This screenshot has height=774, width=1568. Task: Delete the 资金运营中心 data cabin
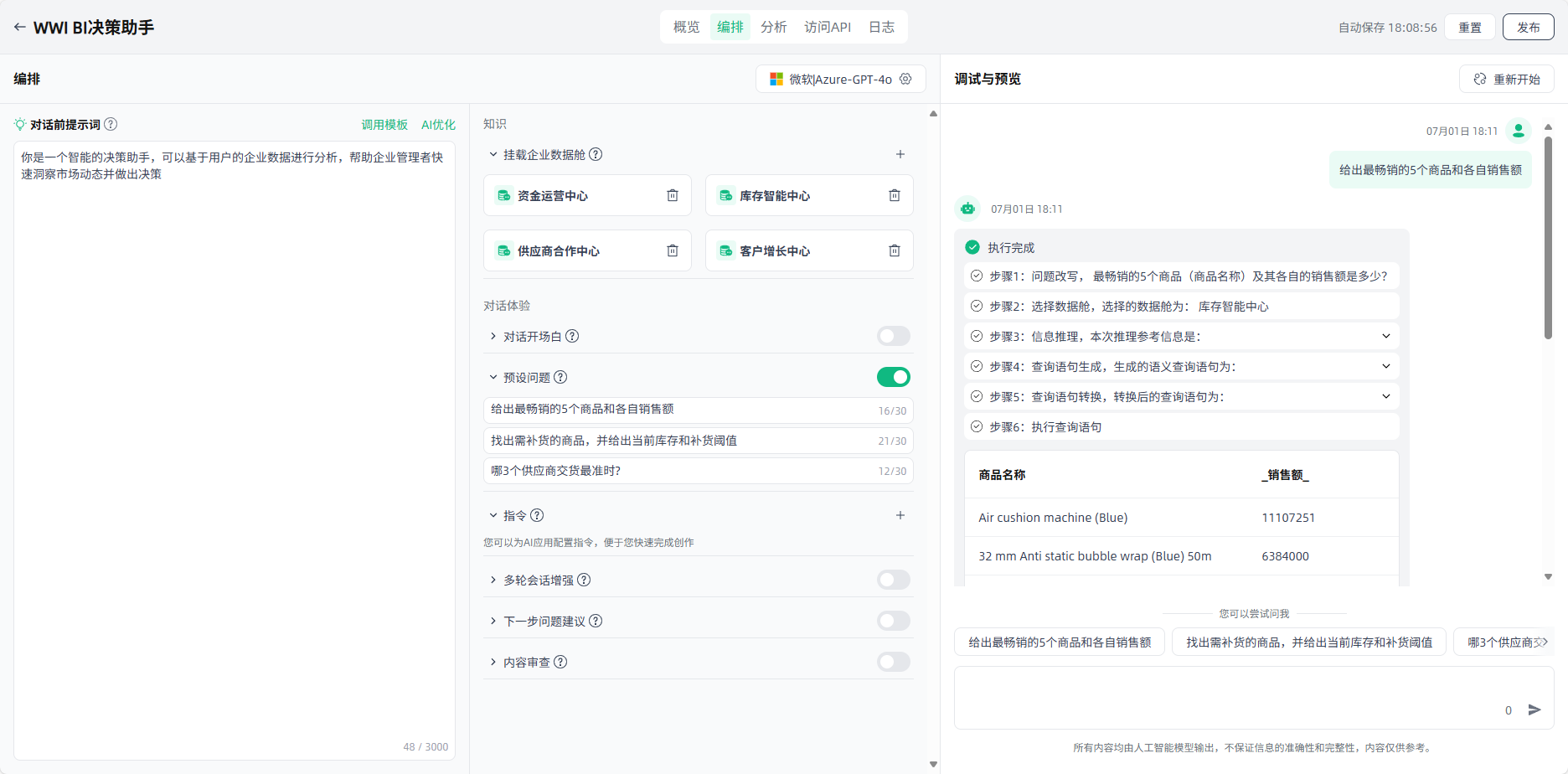pyautogui.click(x=672, y=195)
